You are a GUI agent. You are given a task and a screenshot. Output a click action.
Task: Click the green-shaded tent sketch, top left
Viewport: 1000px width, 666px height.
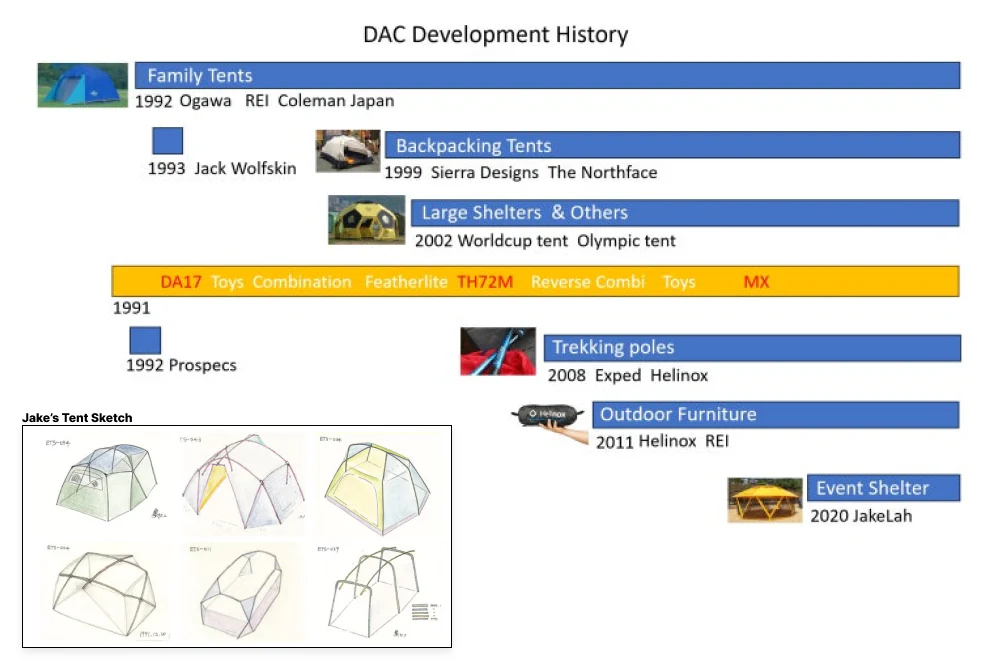pyautogui.click(x=107, y=482)
